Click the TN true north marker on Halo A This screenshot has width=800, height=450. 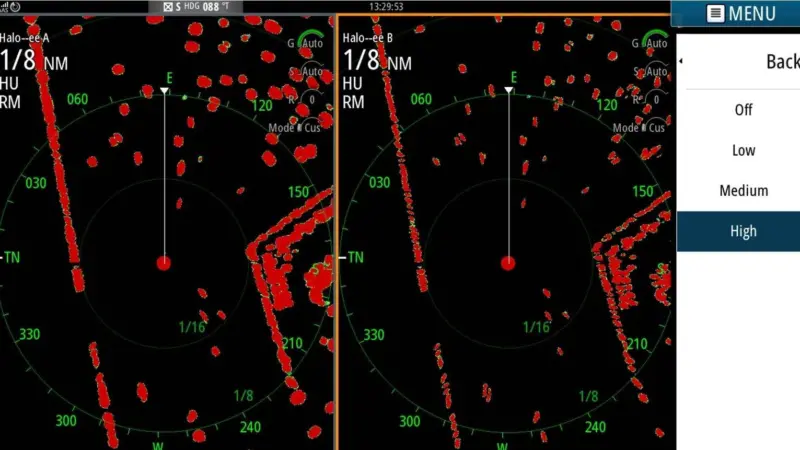pos(11,257)
